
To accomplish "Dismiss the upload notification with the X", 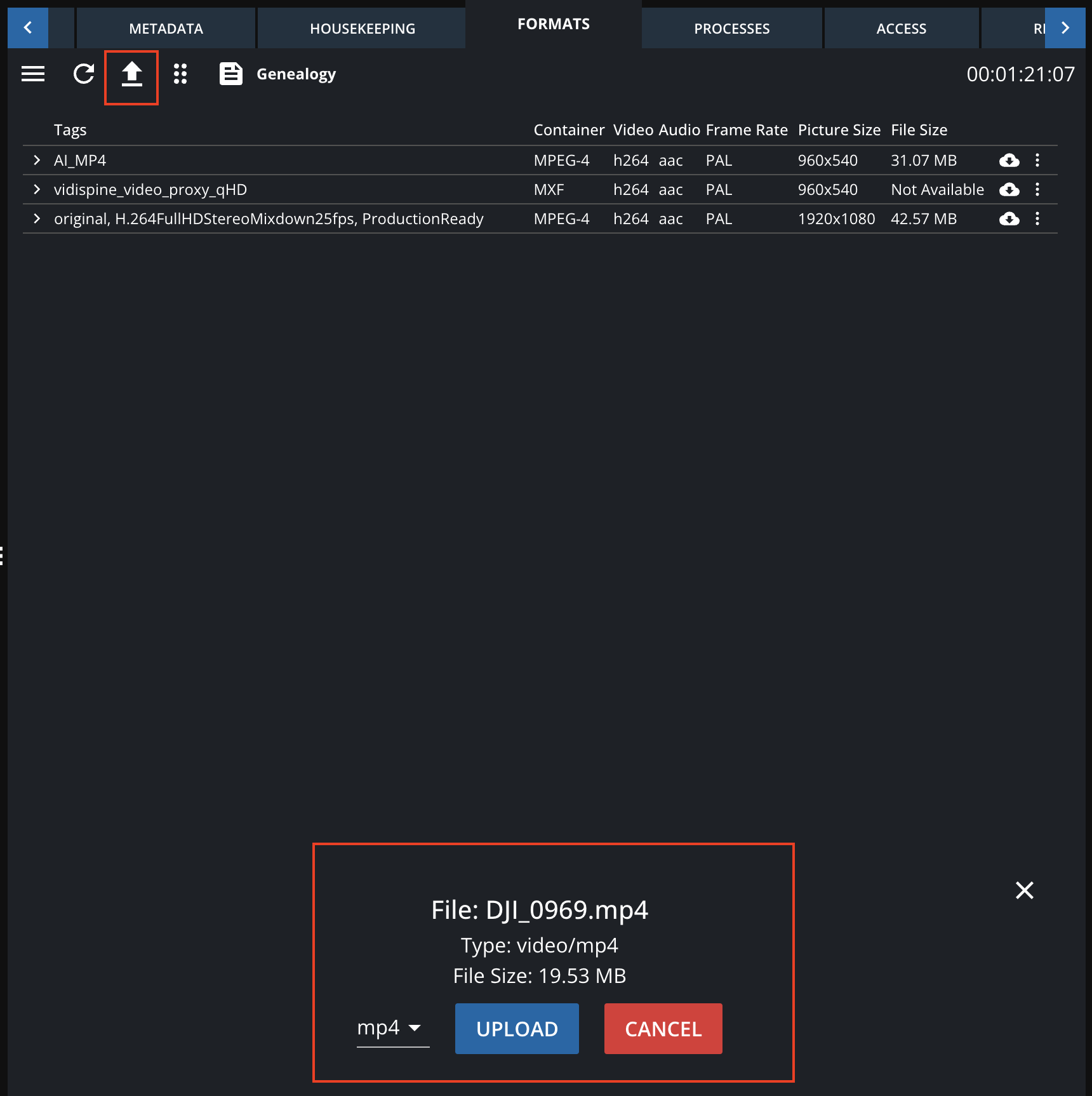I will coord(1025,891).
